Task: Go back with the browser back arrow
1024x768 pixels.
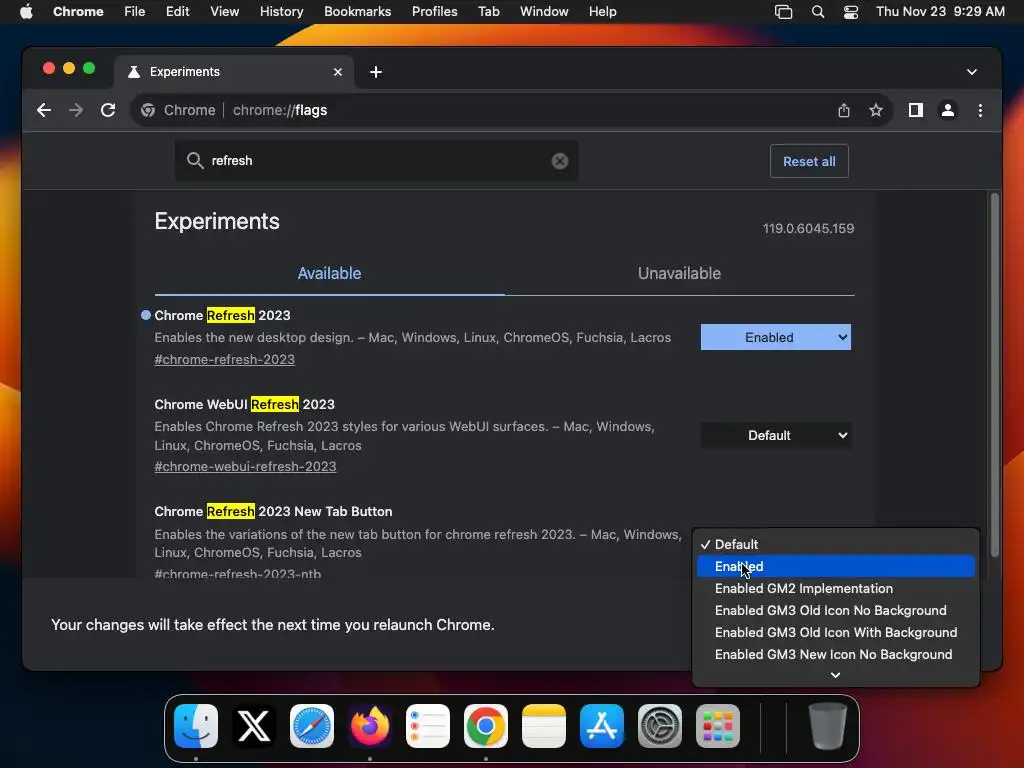Action: point(44,110)
